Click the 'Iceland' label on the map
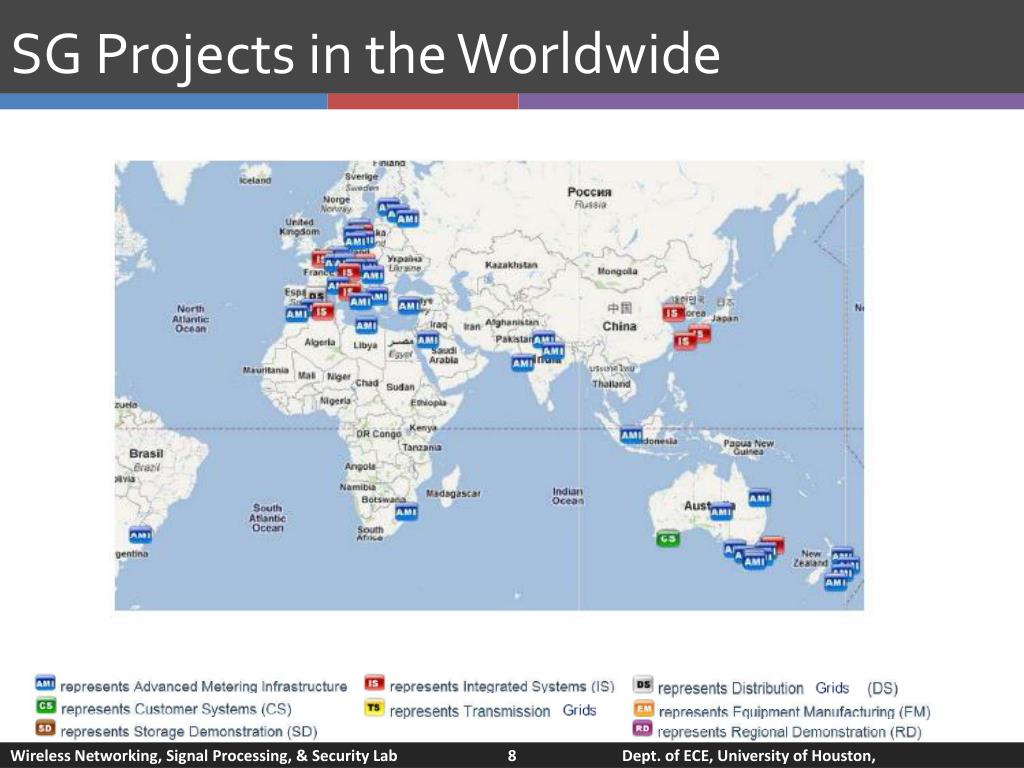 (x=255, y=180)
